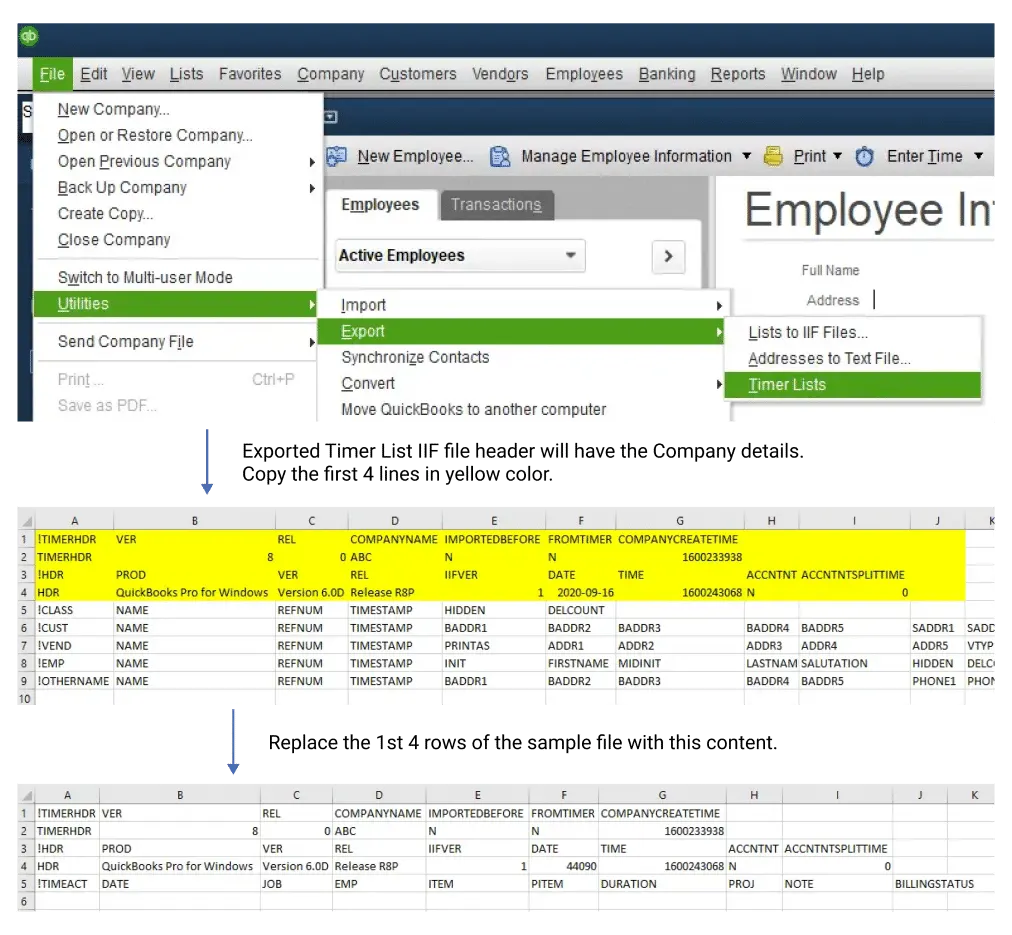1012x935 pixels.
Task: Open the Banking menu
Action: 667,74
